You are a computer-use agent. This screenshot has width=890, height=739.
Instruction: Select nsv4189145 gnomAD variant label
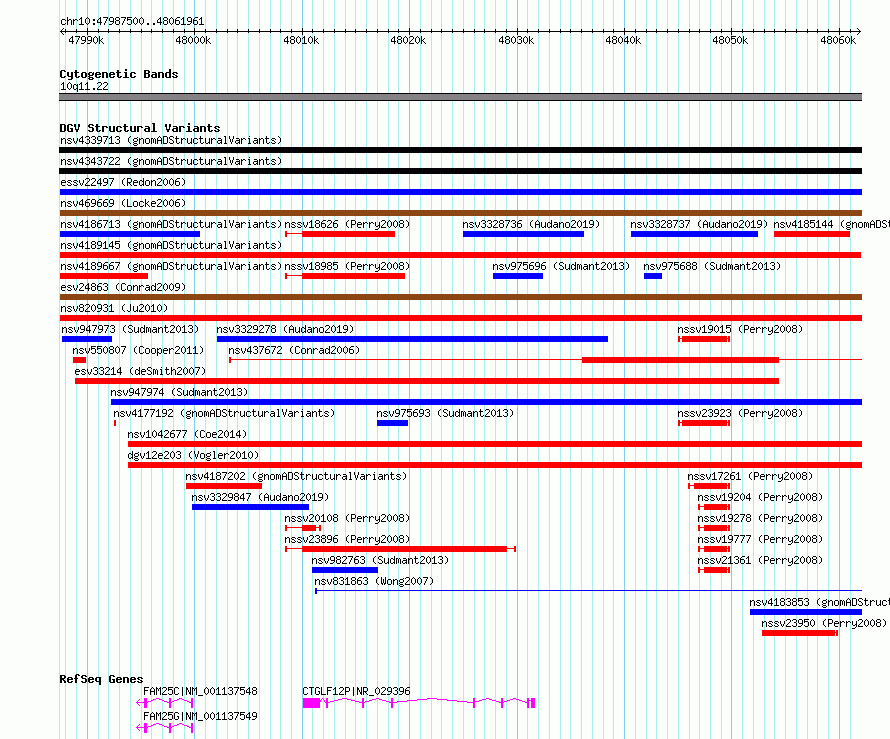point(171,245)
